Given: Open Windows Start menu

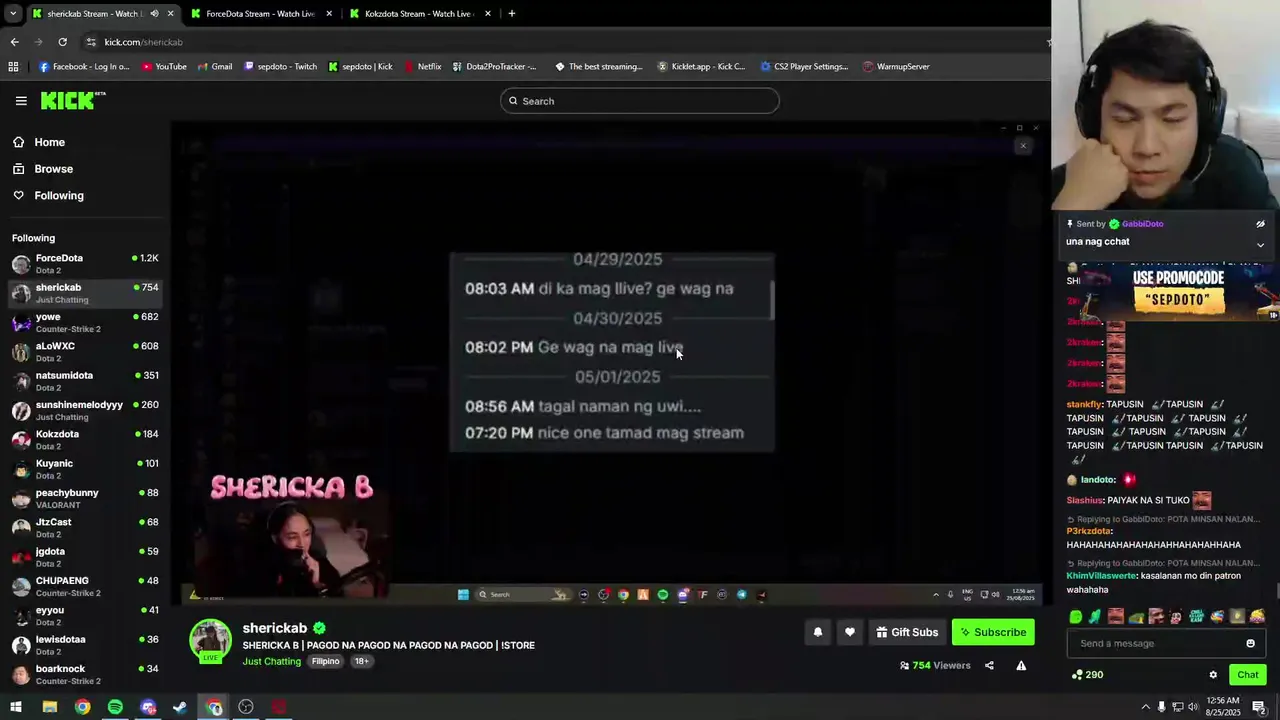Looking at the screenshot, I should 16,707.
